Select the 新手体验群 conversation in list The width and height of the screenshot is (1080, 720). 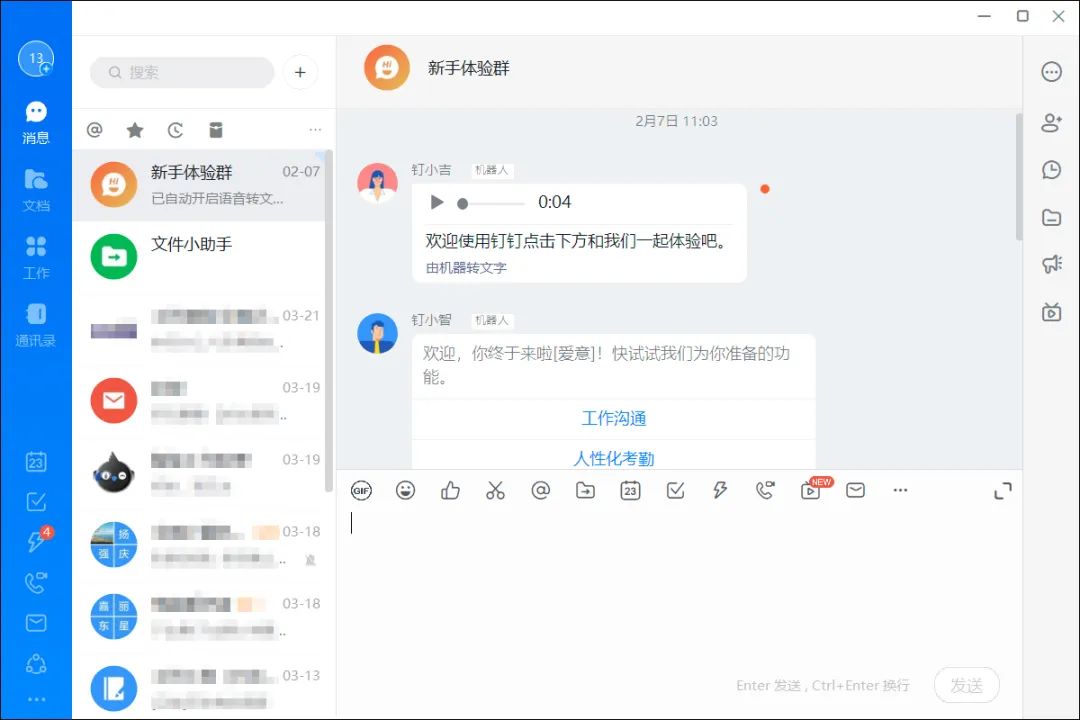pos(199,185)
